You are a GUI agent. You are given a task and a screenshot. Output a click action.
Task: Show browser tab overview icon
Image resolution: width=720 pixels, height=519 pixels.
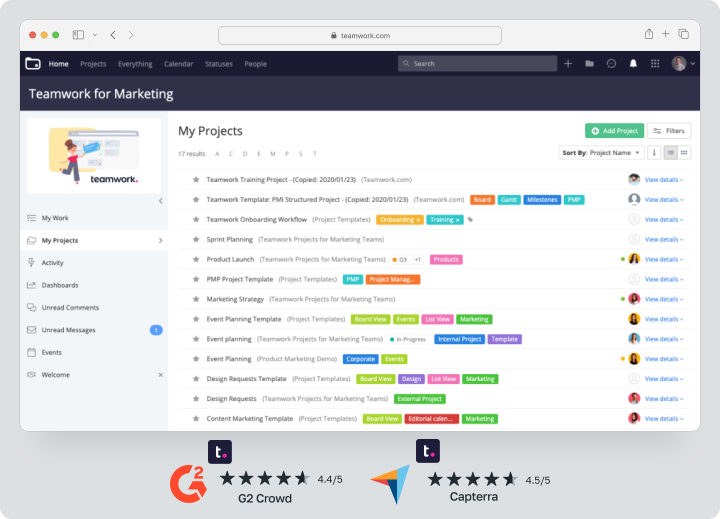684,34
